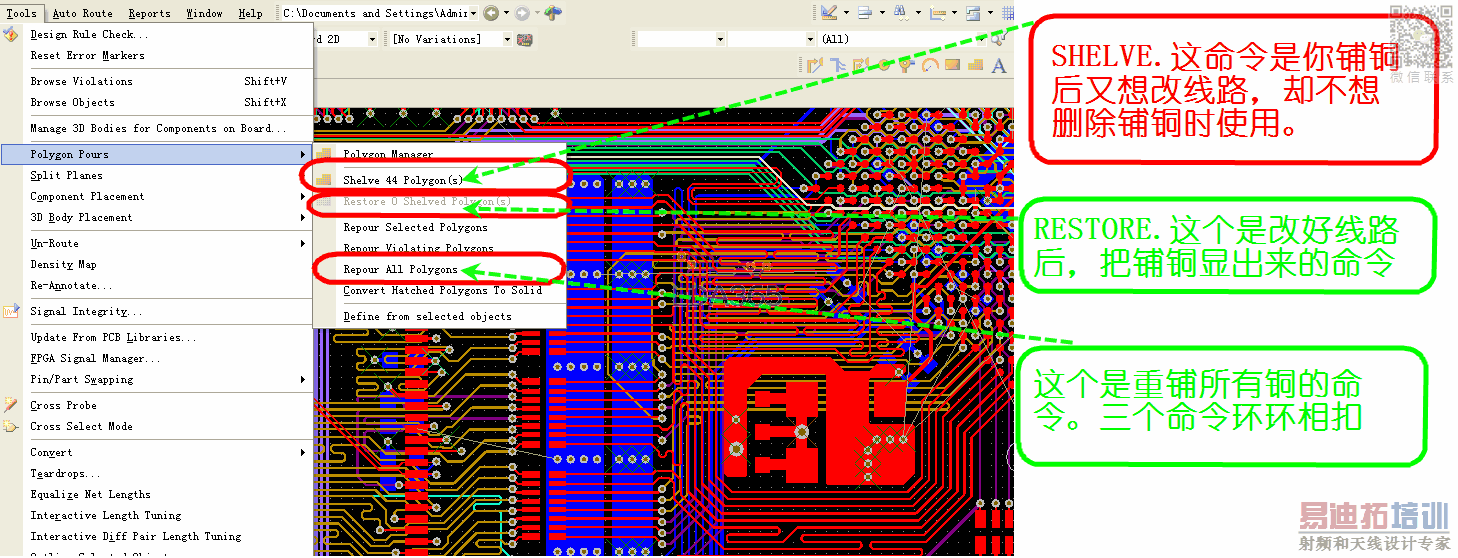
Task: Choose Convert Hatched Polygons To Solid
Action: (x=442, y=291)
